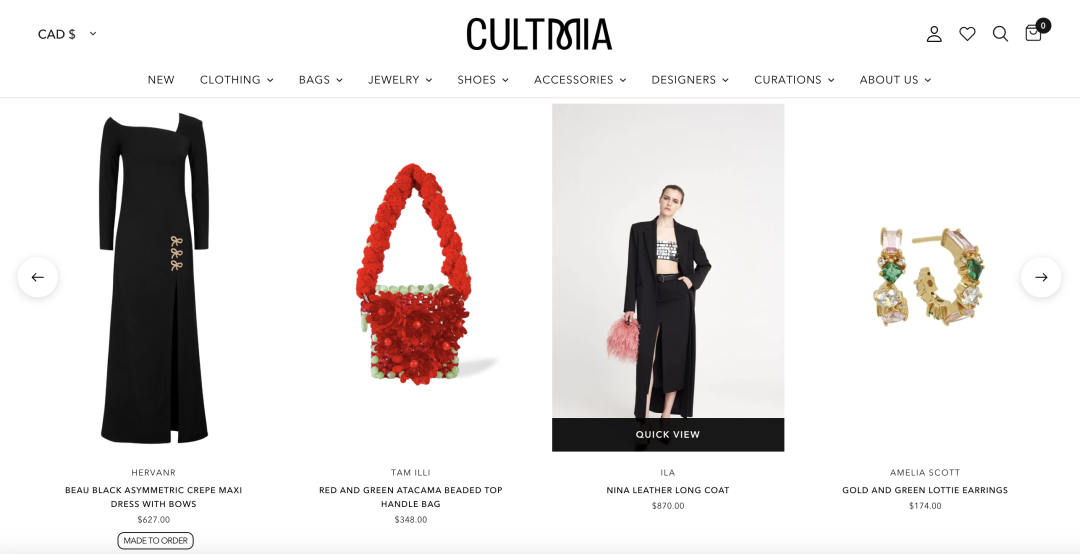Screen dimensions: 1080x554
Task: Expand the Clothing menu
Action: pos(236,80)
